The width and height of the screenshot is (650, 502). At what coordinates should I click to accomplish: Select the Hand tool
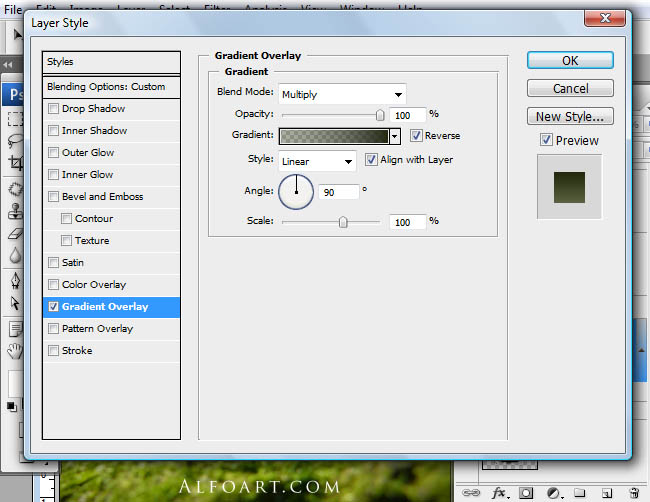pos(14,350)
